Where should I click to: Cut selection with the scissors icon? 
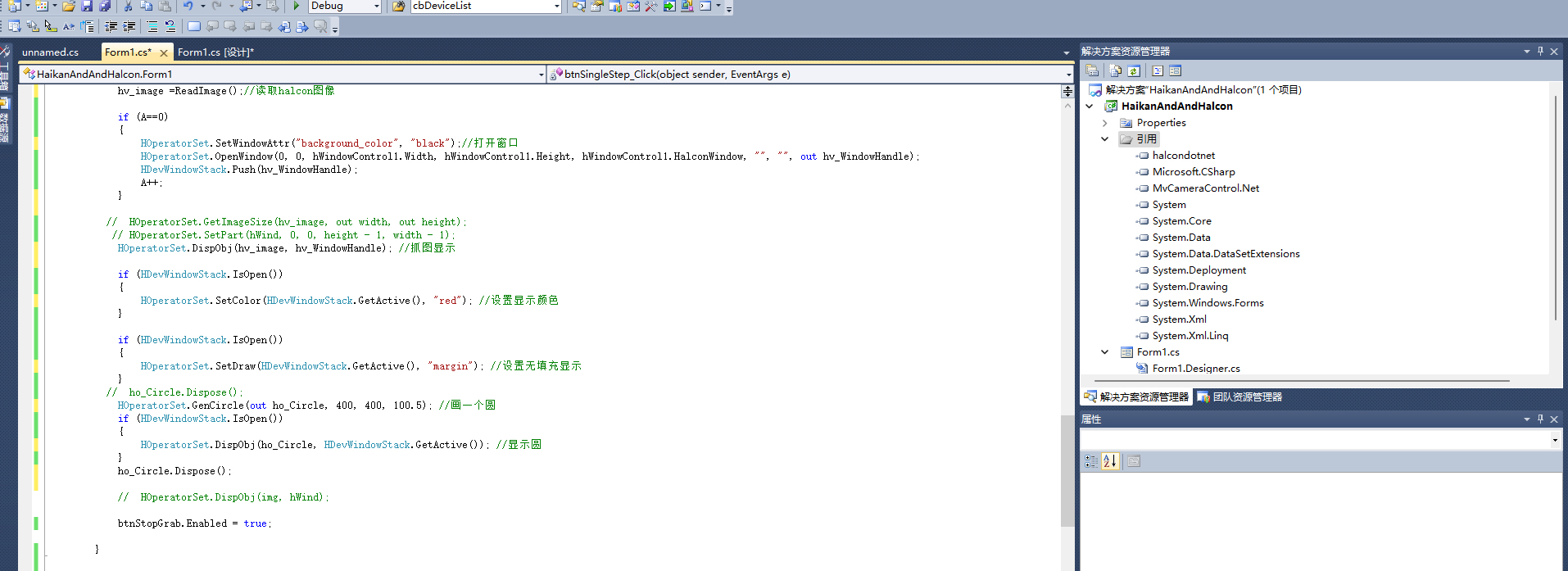(128, 6)
